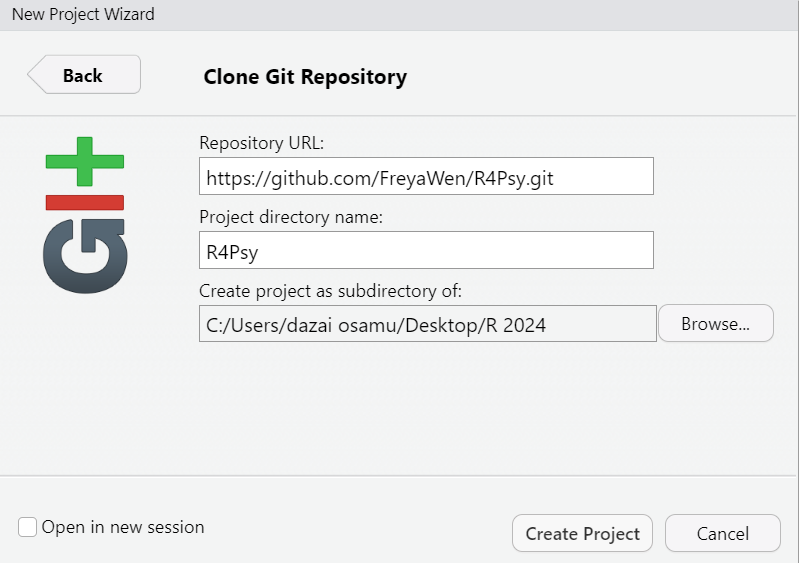Click the red minus bar in the Git logo

pos(85,202)
